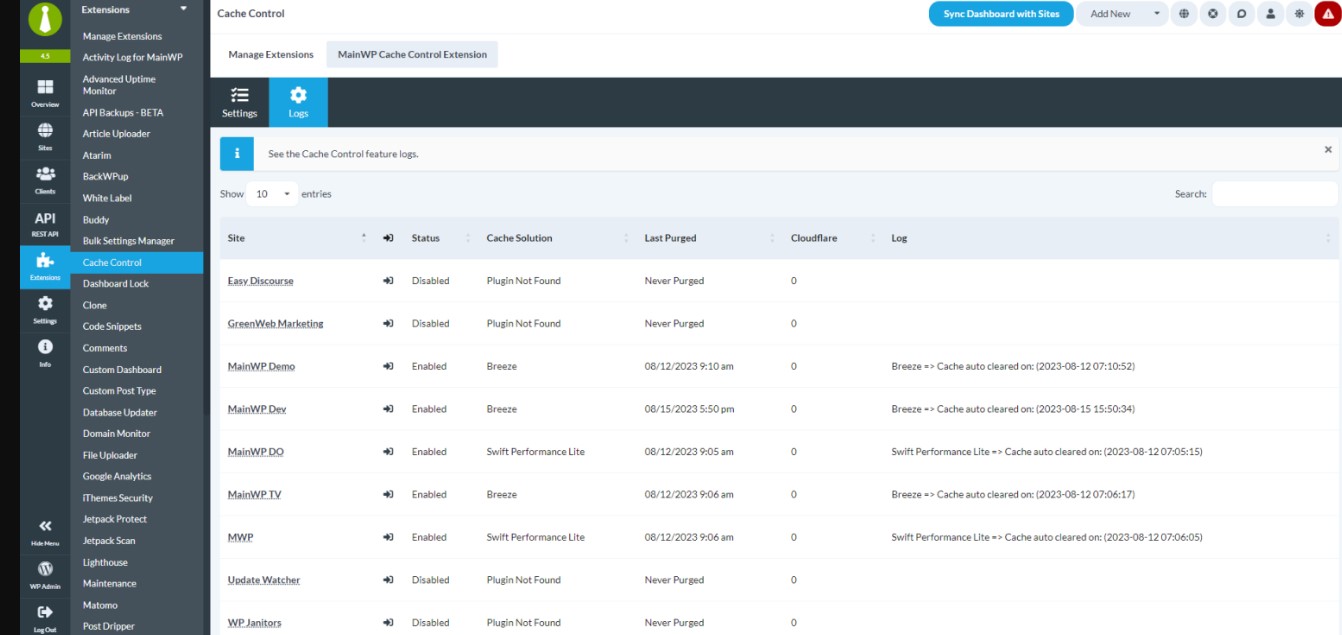Click the Log Out icon
This screenshot has width=1342, height=635.
pos(45,611)
